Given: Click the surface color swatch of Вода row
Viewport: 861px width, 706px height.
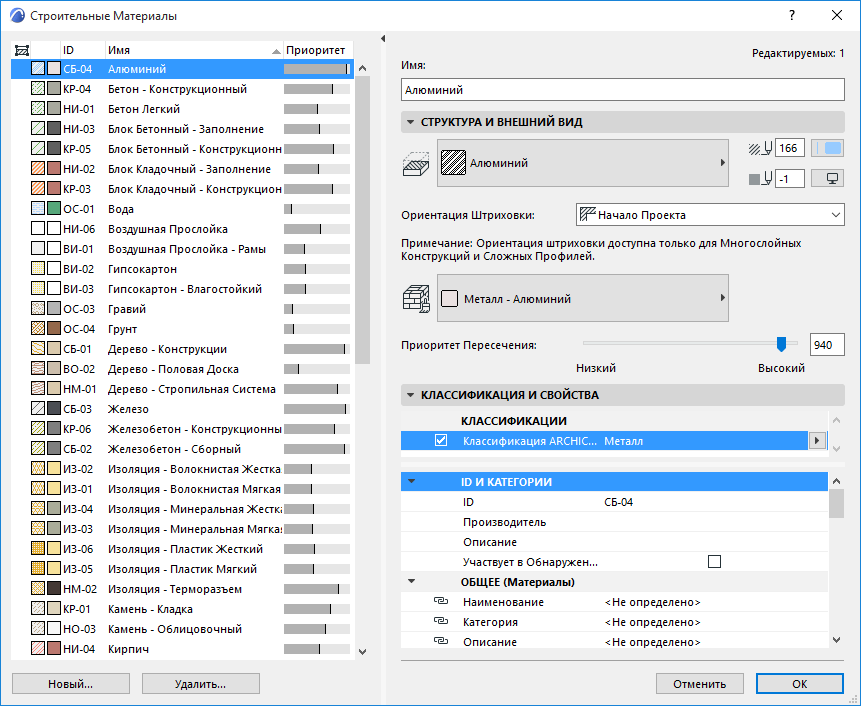Looking at the screenshot, I should coord(54,209).
